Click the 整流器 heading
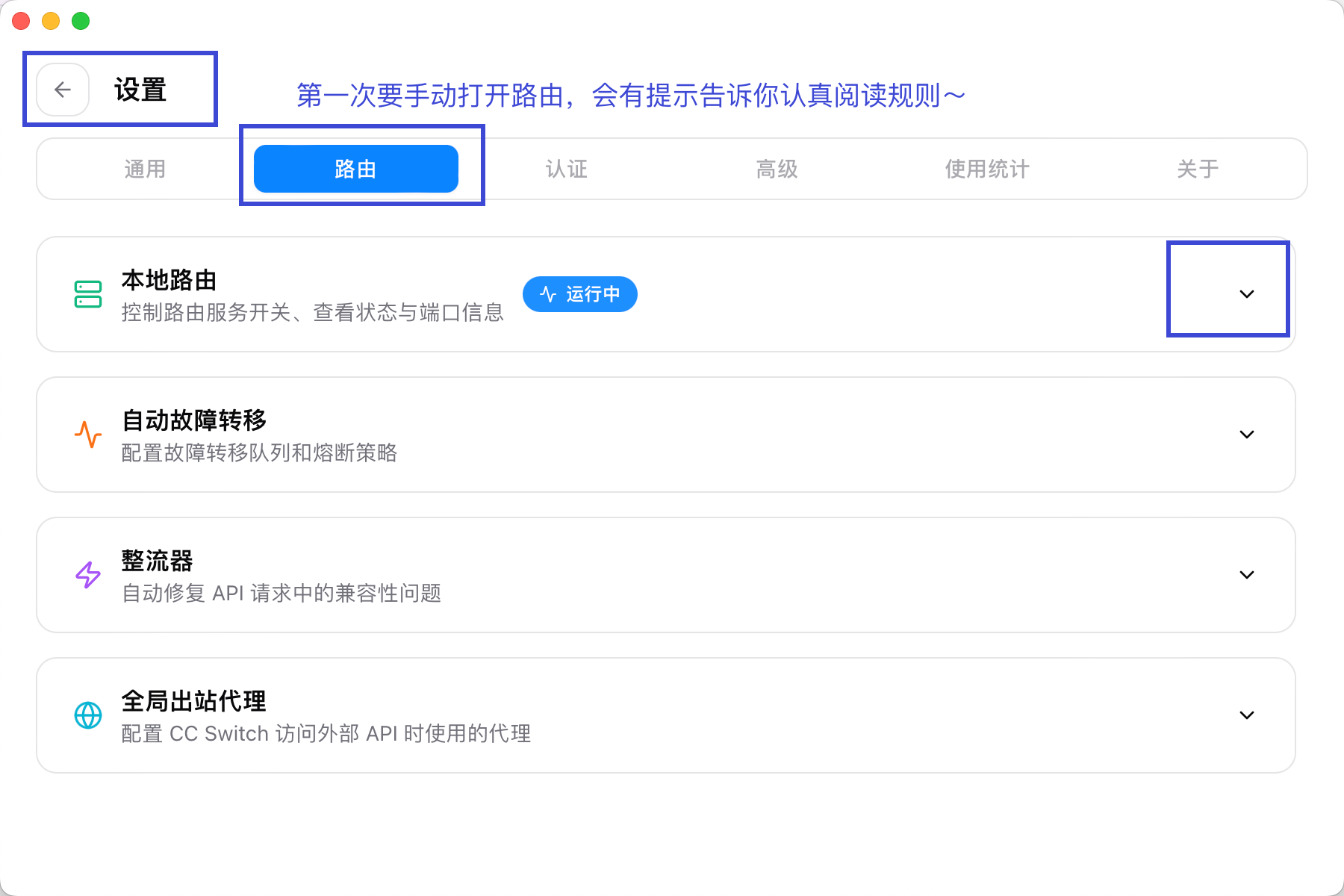 click(158, 561)
